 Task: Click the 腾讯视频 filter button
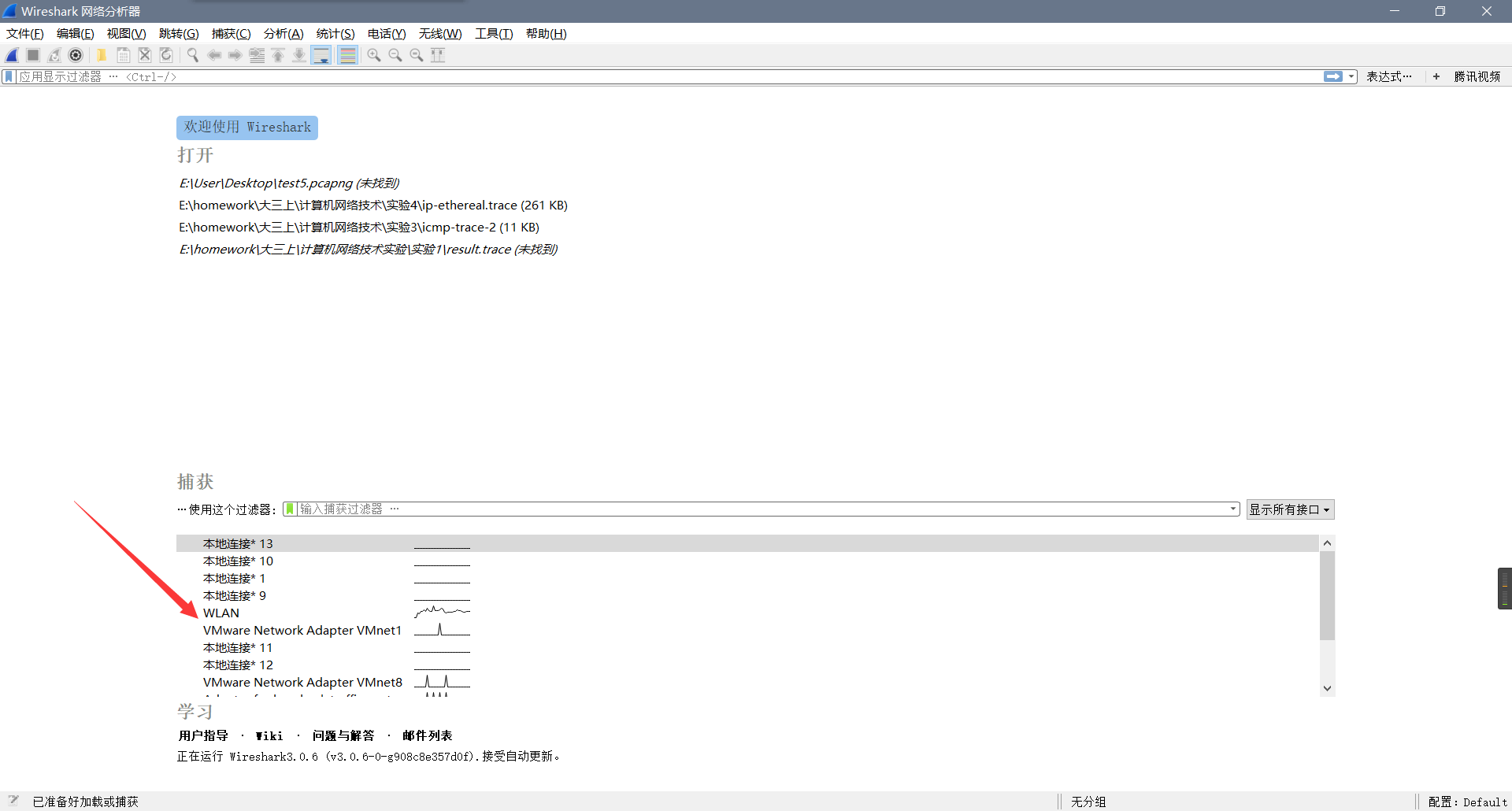point(1477,76)
